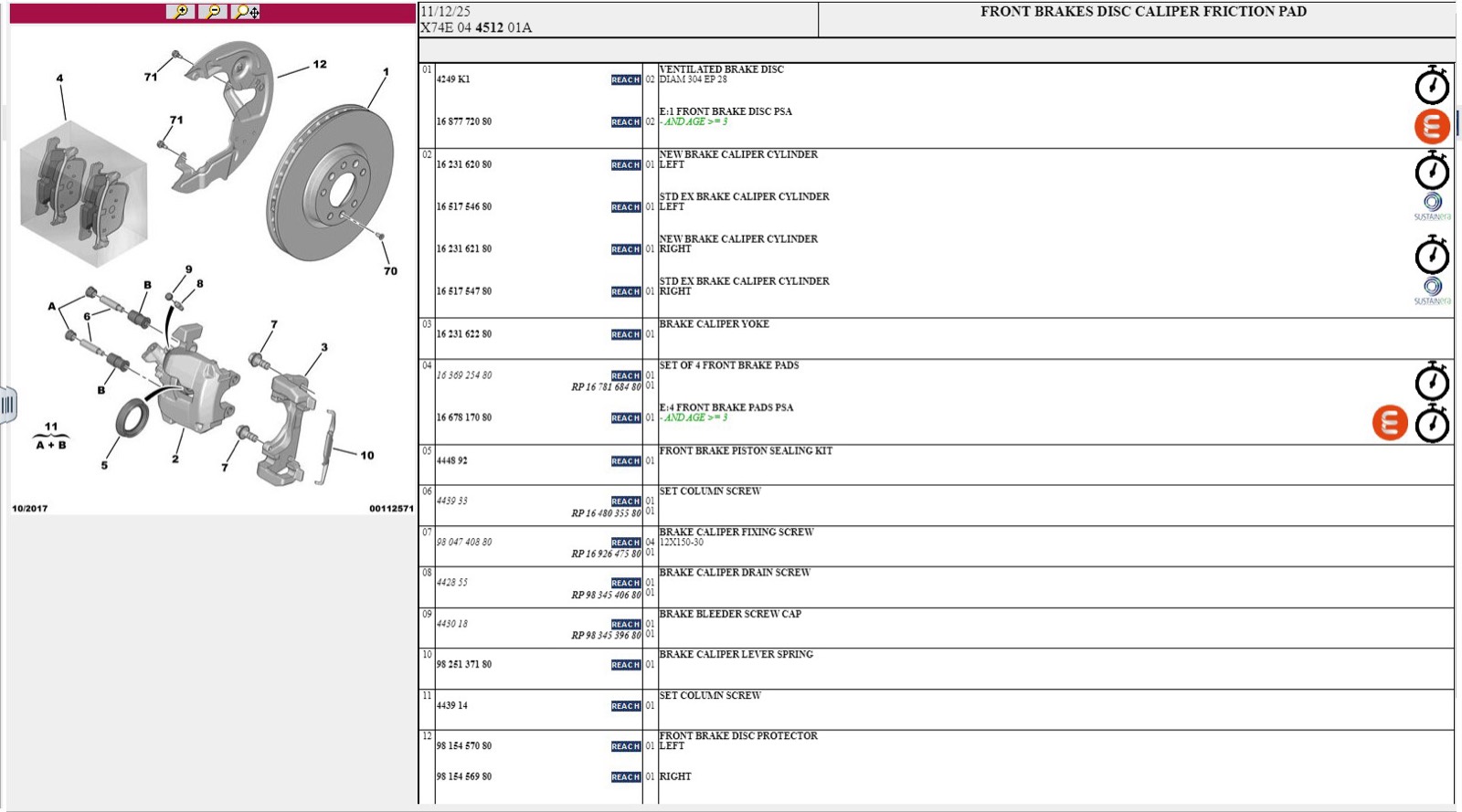Select part number 16 231 620 80
This screenshot has width=1462, height=812.
coord(464,164)
